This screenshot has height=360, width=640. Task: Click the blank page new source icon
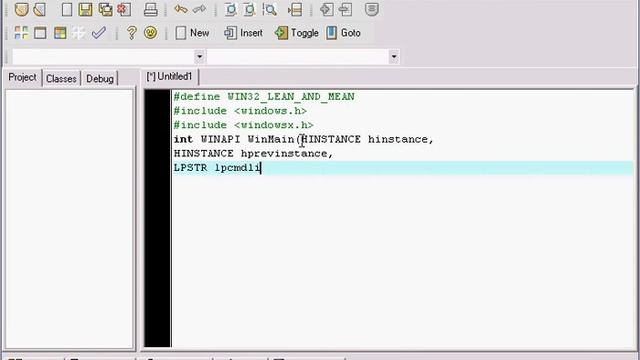coord(67,9)
